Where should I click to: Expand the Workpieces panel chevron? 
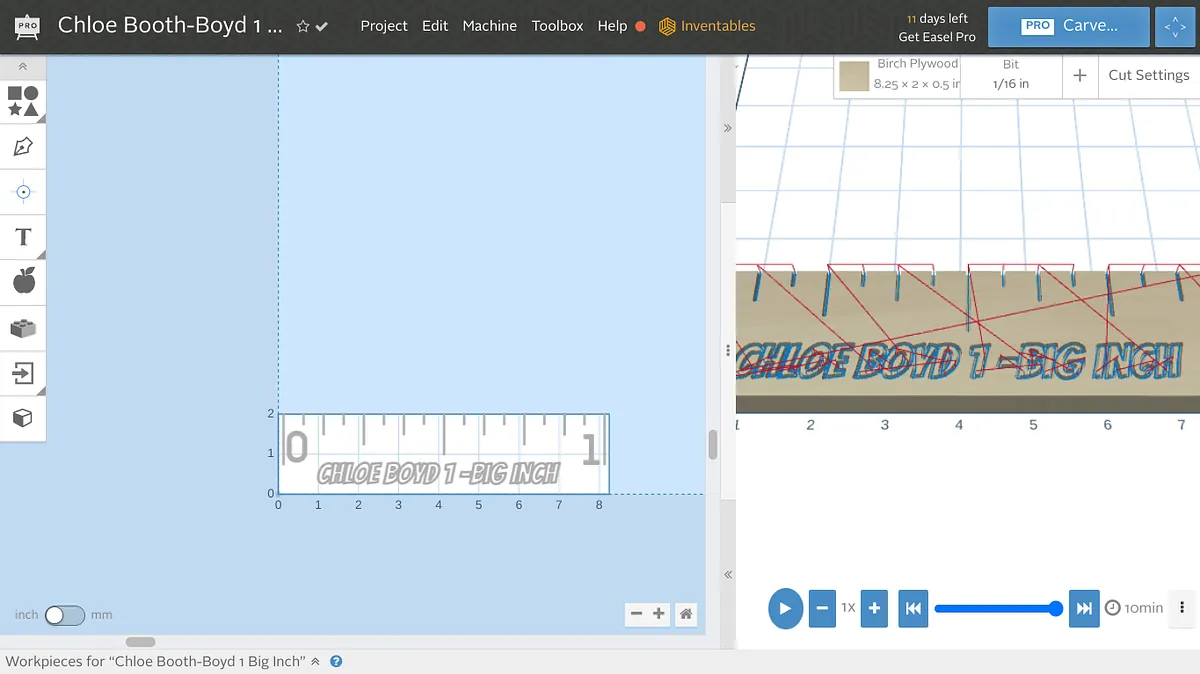[x=316, y=661]
